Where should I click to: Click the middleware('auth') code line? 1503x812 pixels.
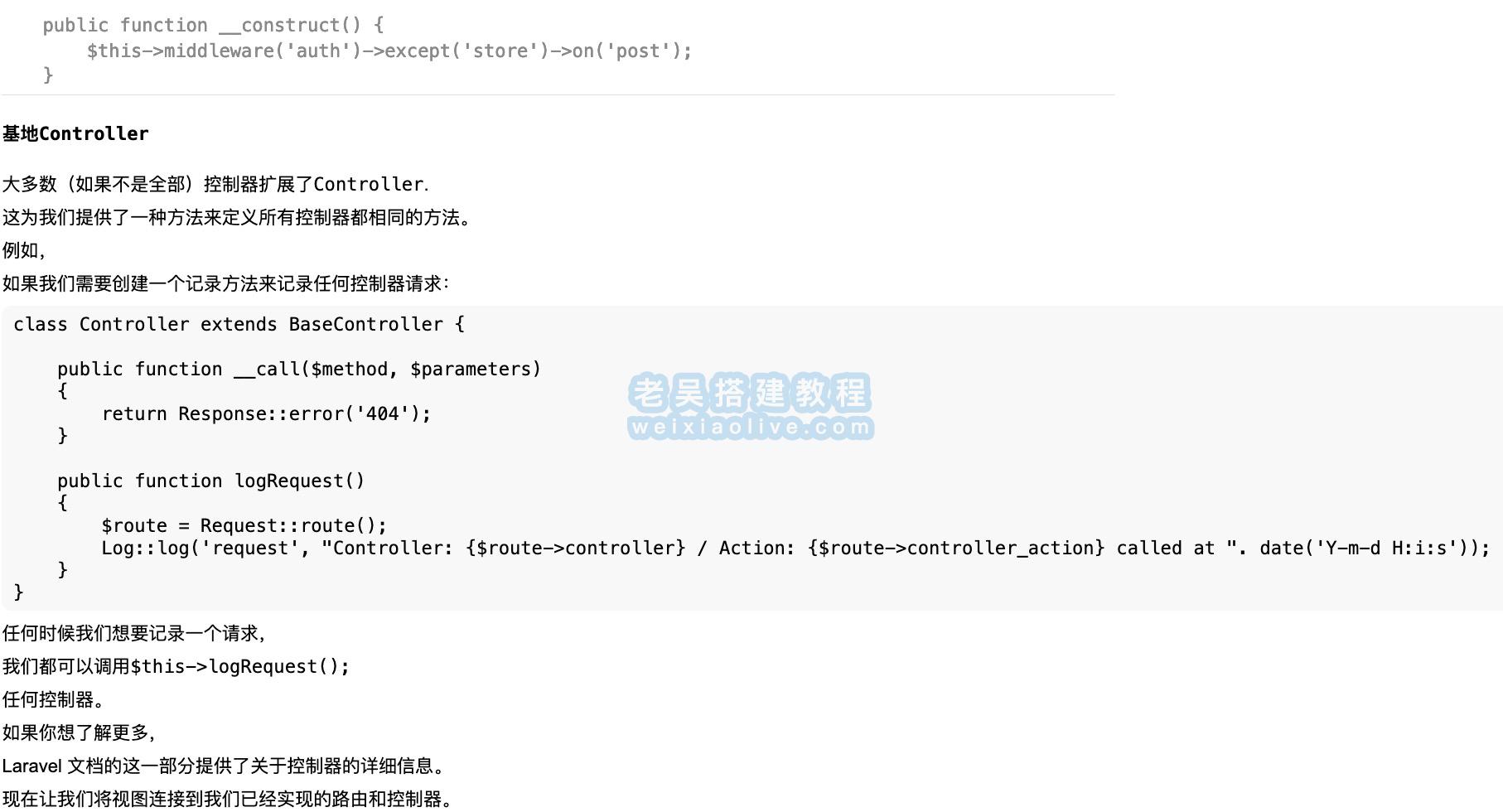(389, 51)
